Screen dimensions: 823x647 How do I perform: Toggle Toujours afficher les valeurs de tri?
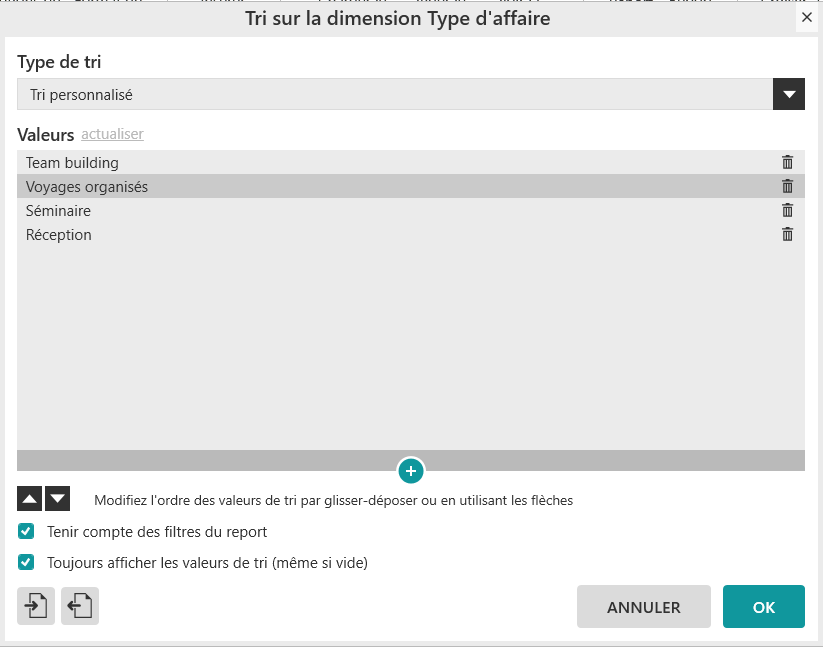27,563
